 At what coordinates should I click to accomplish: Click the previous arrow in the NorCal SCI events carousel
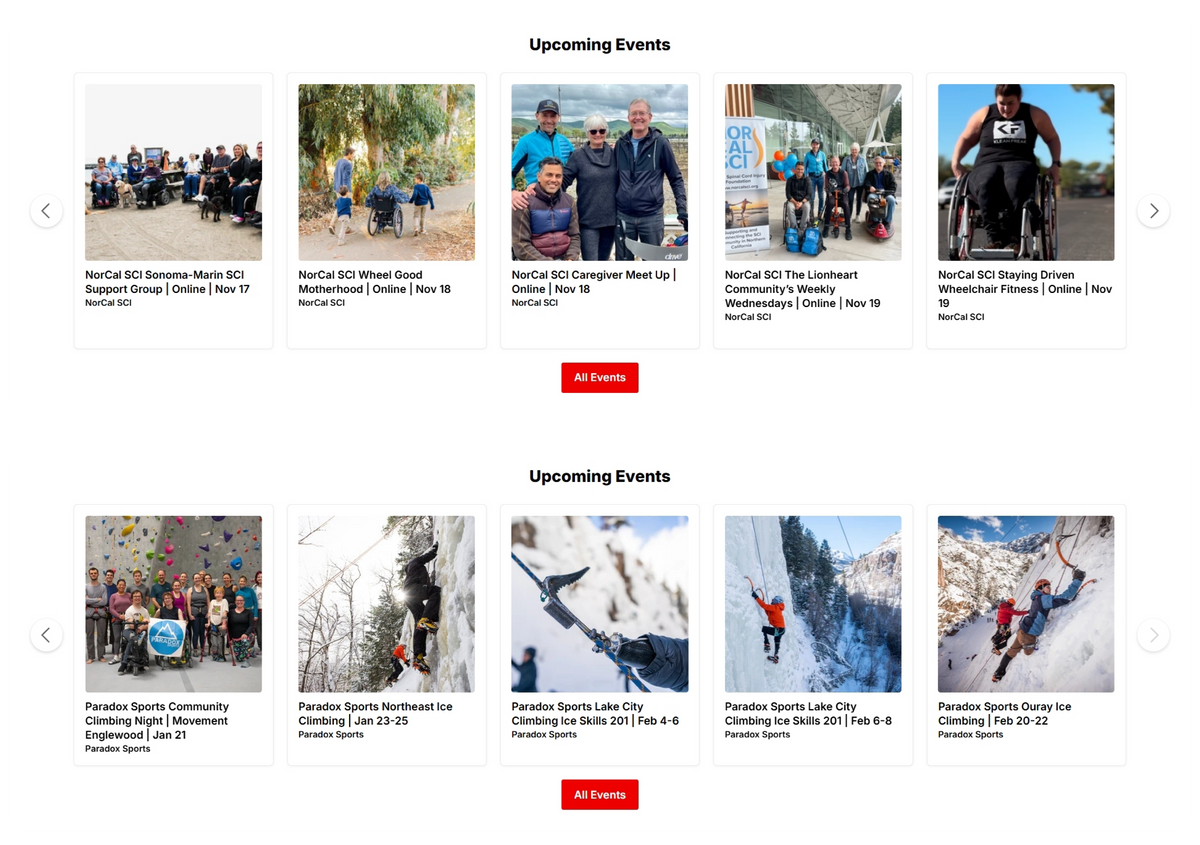[x=46, y=211]
